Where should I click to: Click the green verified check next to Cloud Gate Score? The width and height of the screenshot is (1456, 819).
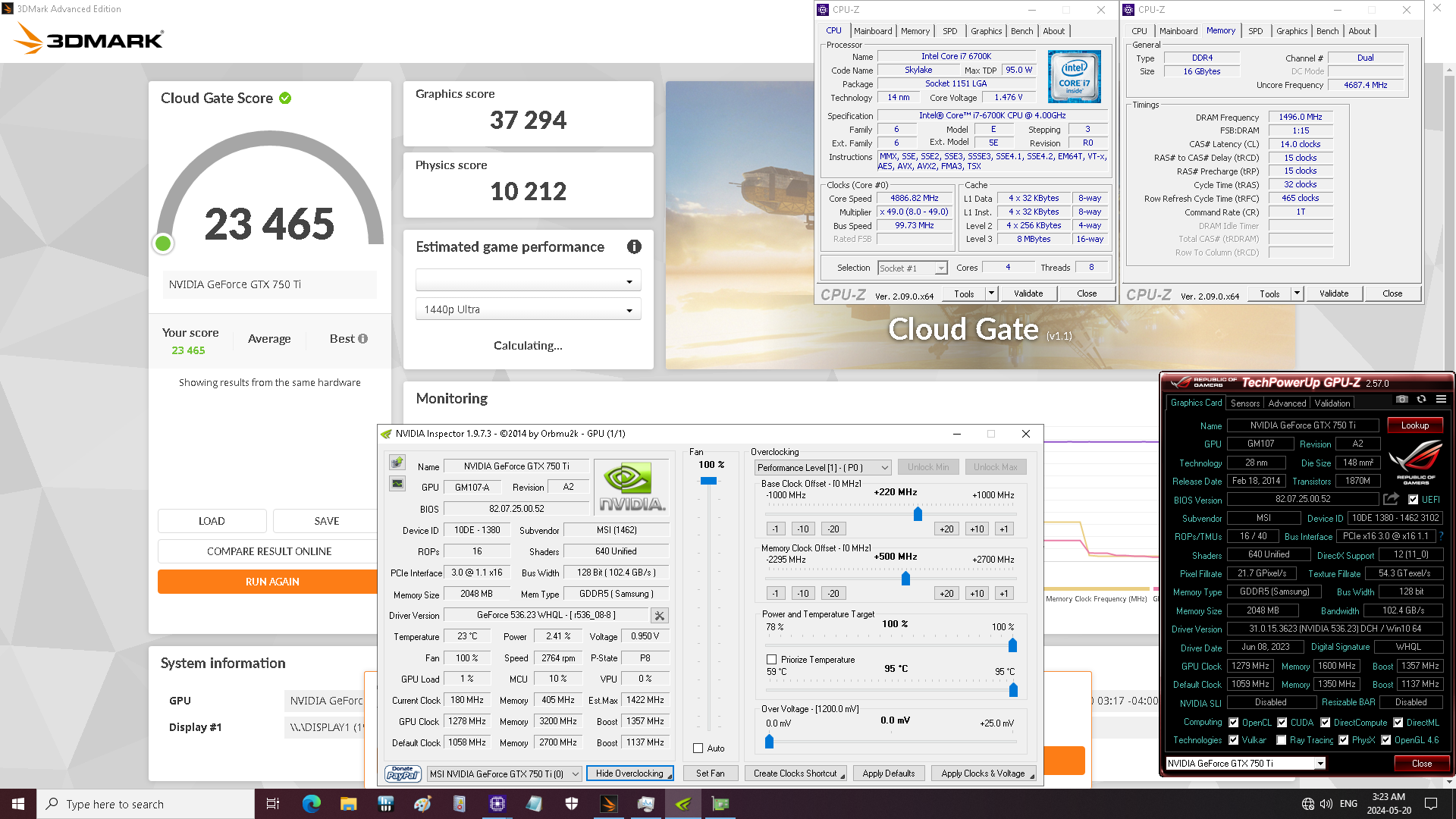click(285, 98)
